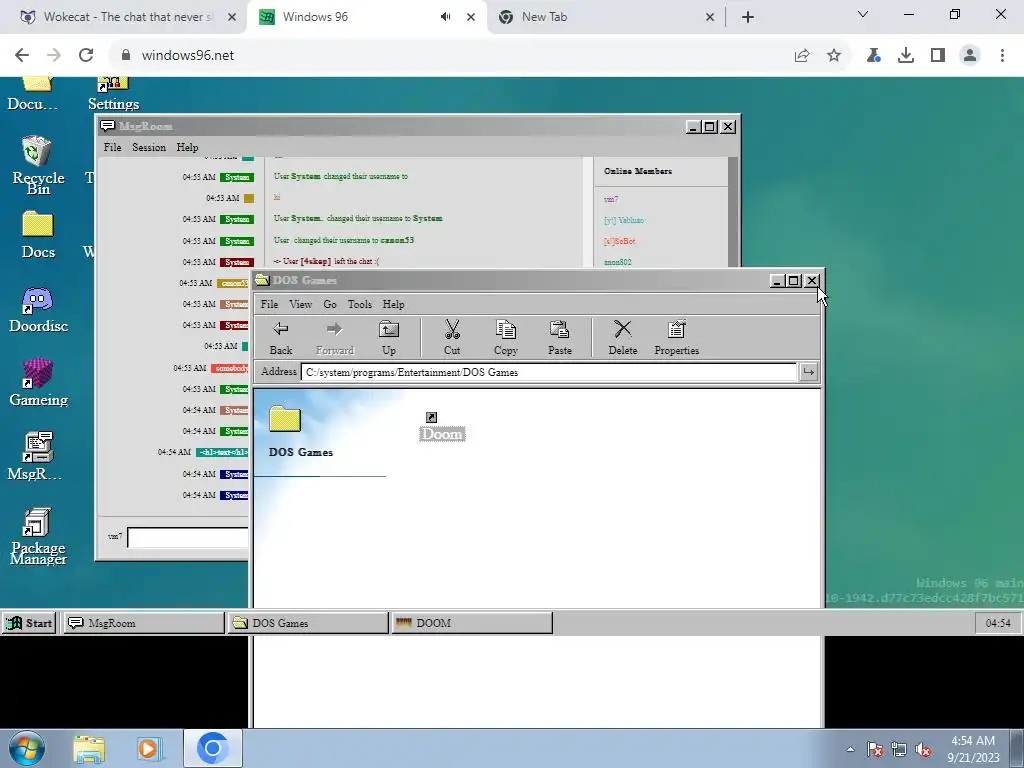The image size is (1024, 768).
Task: Mute the Windows 96 tab audio icon
Action: click(445, 17)
